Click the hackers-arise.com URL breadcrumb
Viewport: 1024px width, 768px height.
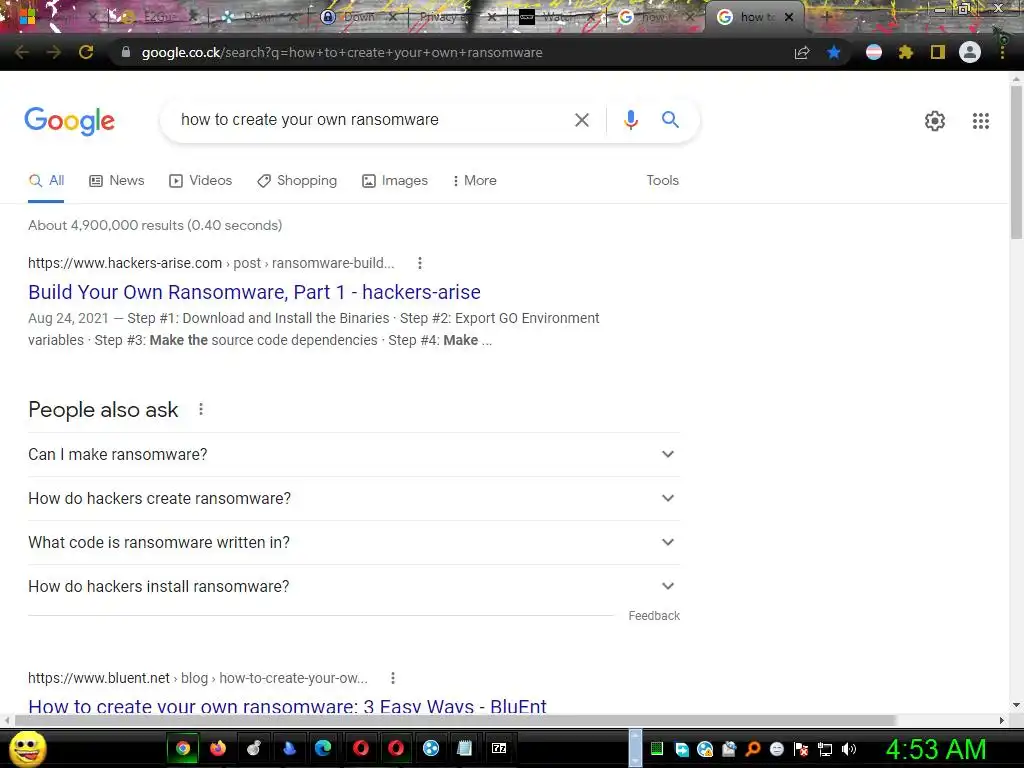click(x=211, y=263)
